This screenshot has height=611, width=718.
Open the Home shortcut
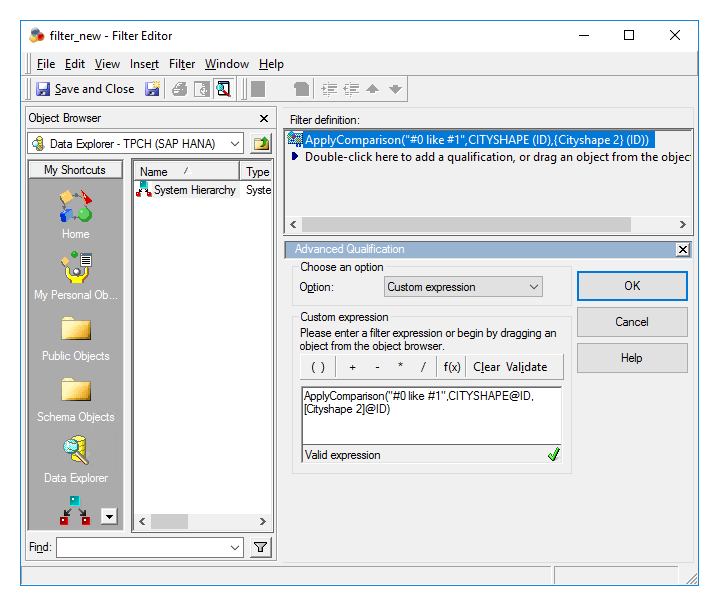(x=76, y=214)
